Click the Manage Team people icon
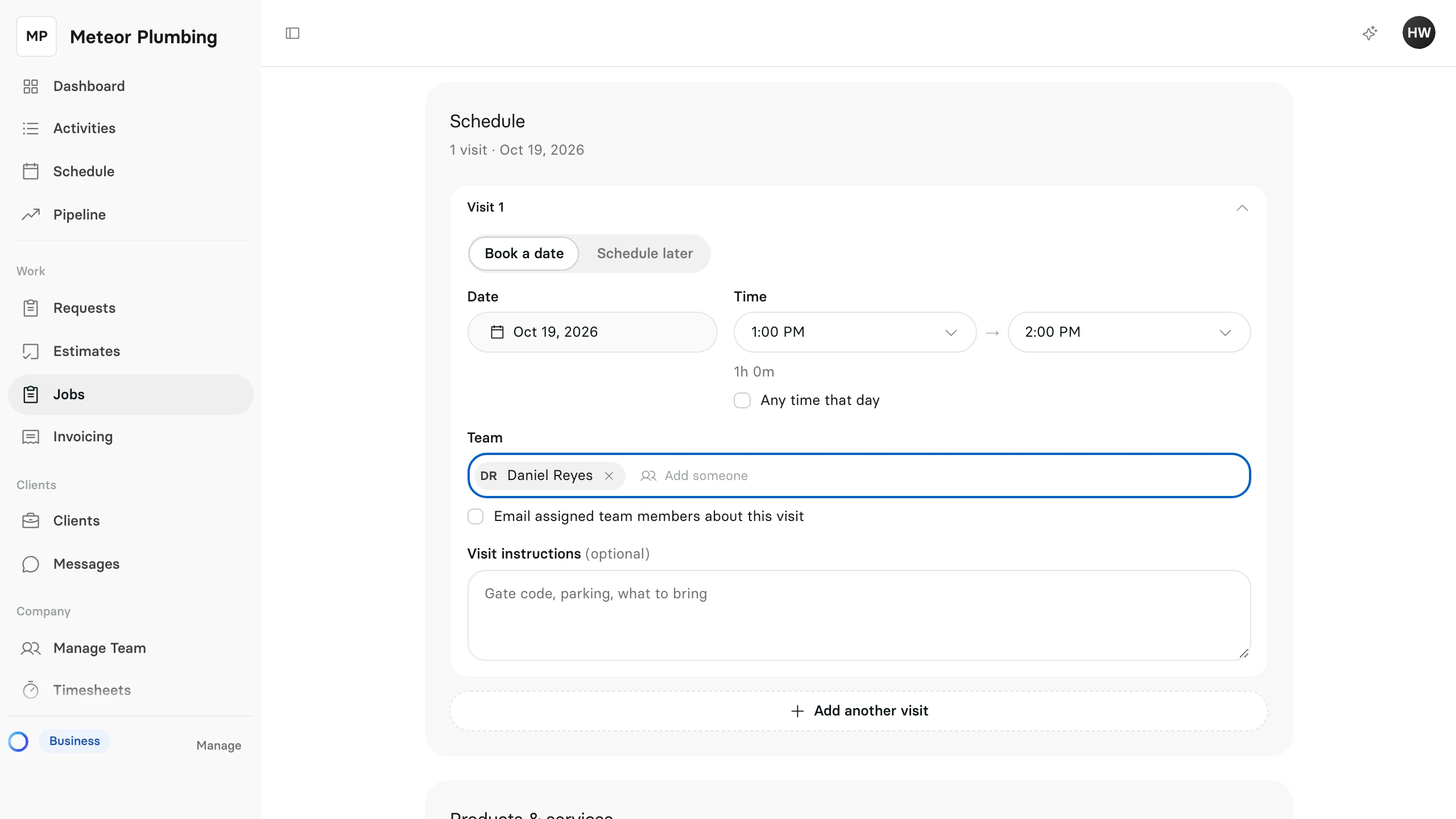The width and height of the screenshot is (1456, 819). (31, 648)
